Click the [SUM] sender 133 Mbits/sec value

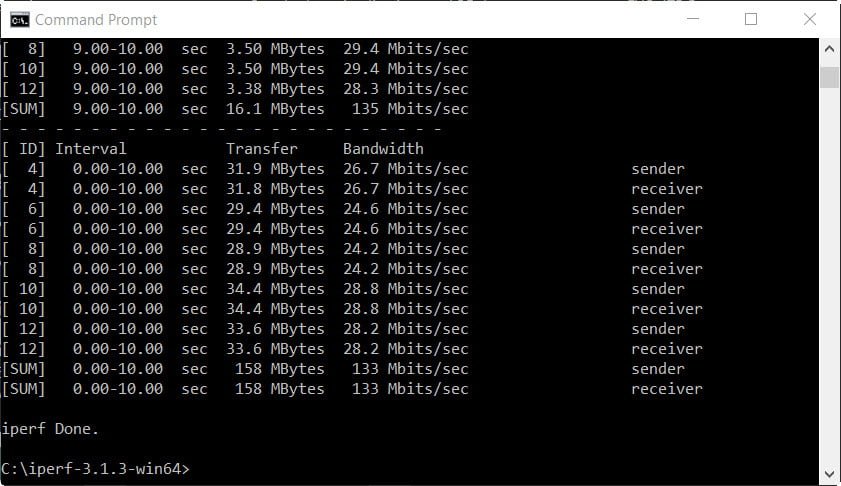[410, 369]
